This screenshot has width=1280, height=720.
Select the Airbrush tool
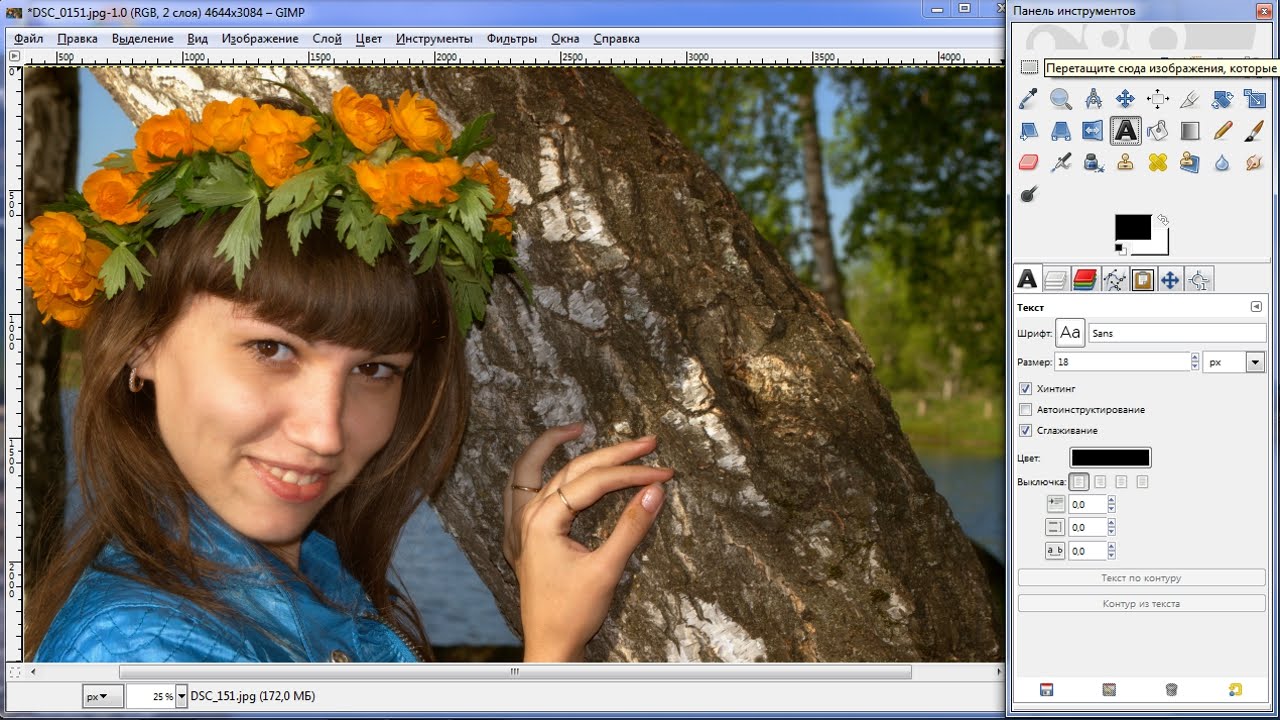point(1061,162)
